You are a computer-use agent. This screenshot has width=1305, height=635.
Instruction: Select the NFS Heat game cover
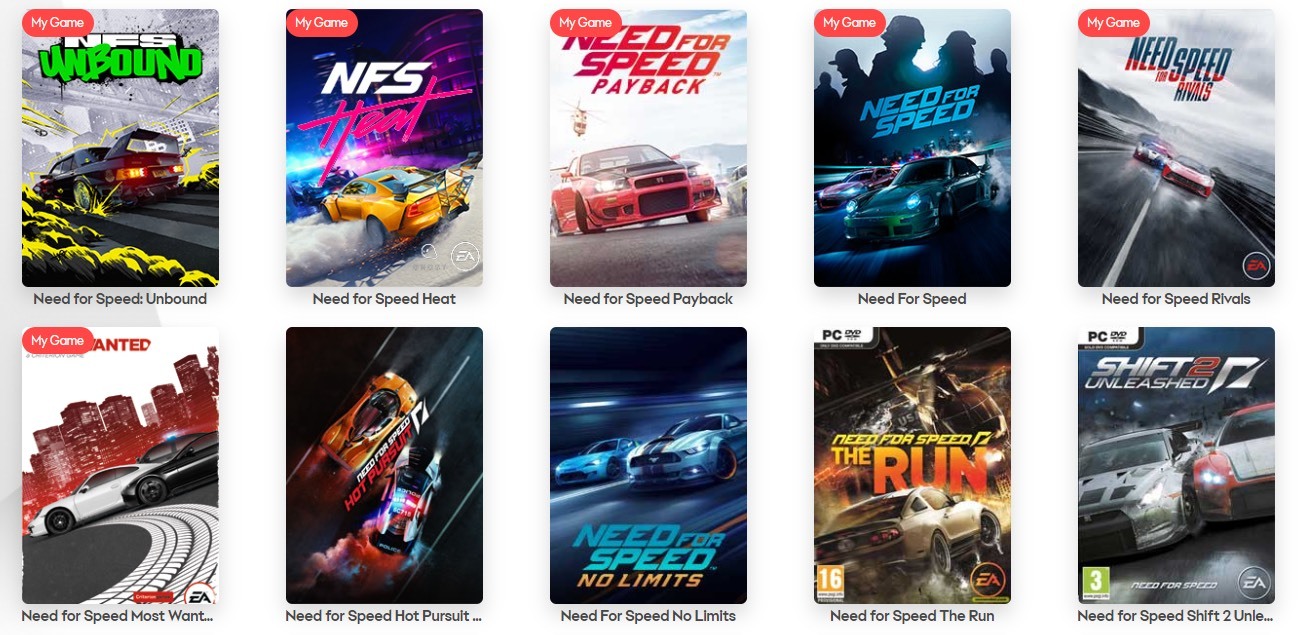pyautogui.click(x=384, y=148)
